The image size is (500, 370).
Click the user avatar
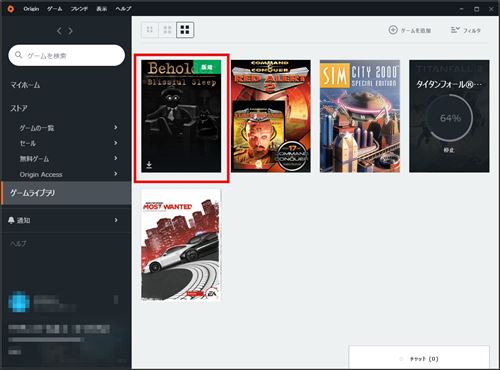pyautogui.click(x=19, y=301)
